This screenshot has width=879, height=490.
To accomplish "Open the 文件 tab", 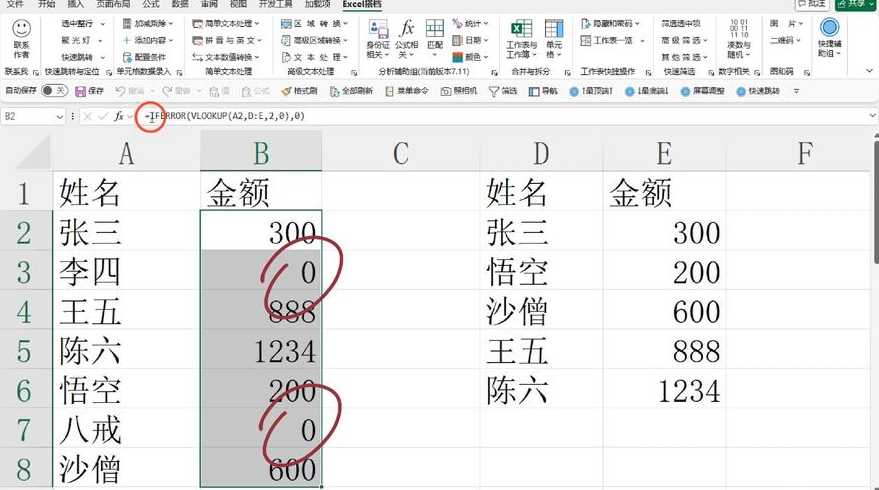I will click(x=15, y=4).
